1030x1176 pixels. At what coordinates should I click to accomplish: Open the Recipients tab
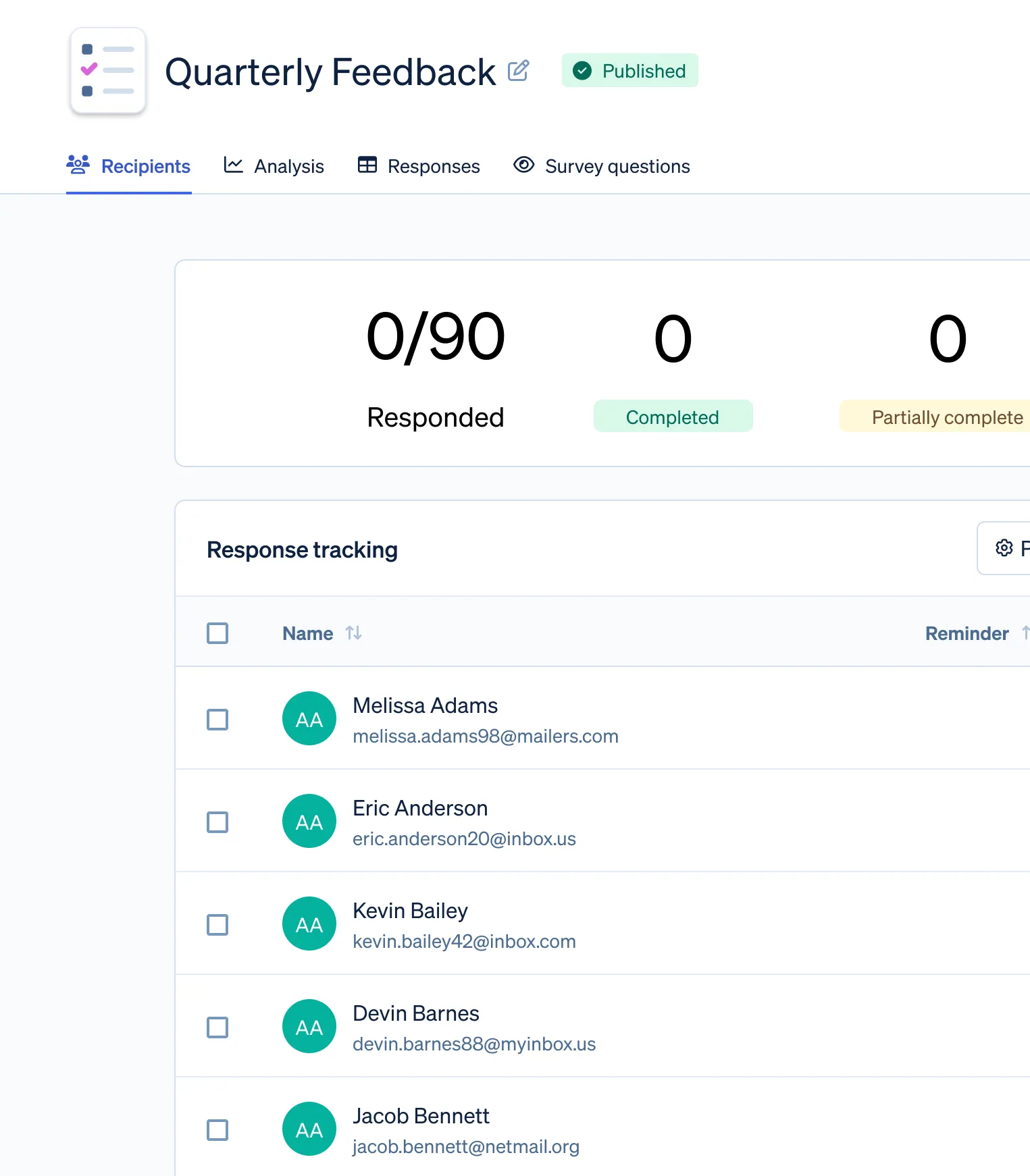pos(128,166)
